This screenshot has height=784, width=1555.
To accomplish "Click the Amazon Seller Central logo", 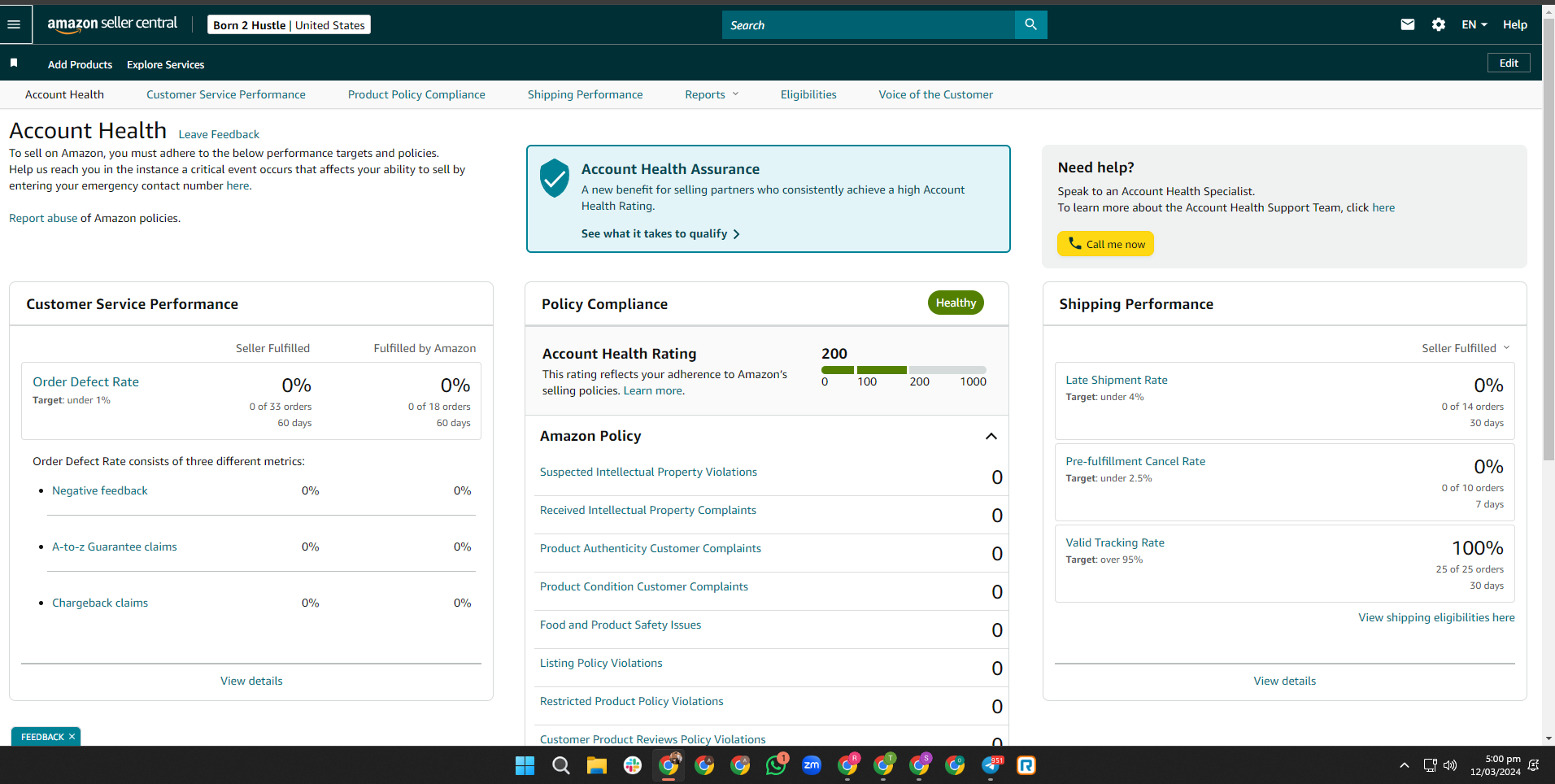I will click(112, 24).
